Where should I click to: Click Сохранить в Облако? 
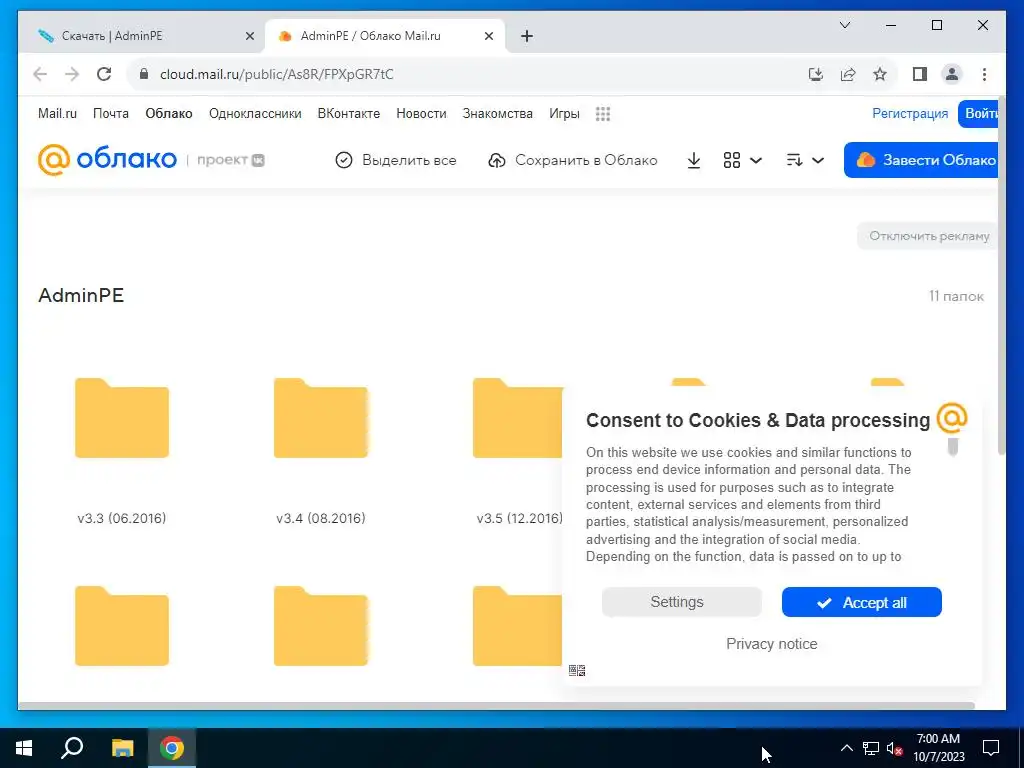coord(573,160)
